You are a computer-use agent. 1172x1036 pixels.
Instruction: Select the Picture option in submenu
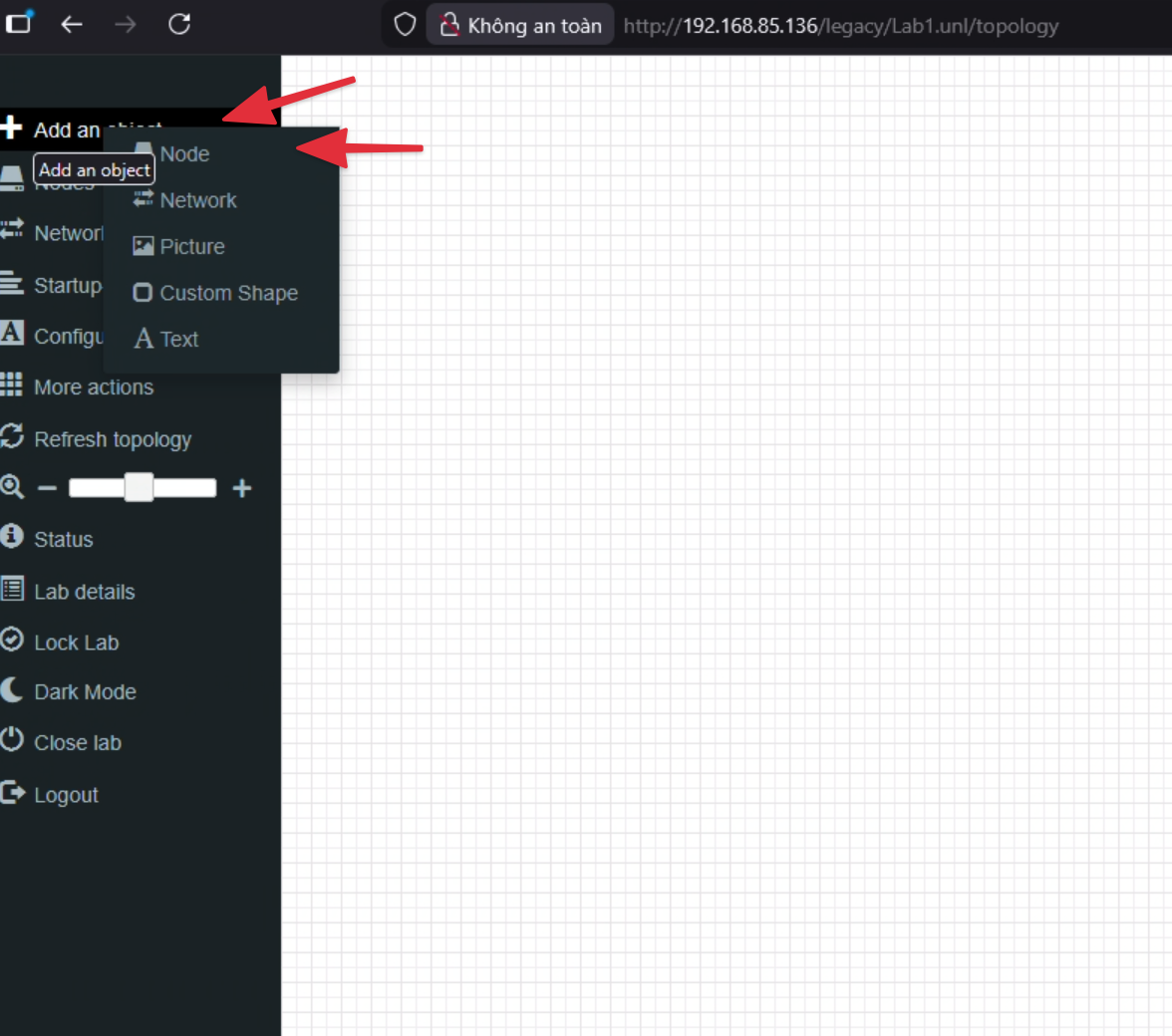click(x=191, y=247)
